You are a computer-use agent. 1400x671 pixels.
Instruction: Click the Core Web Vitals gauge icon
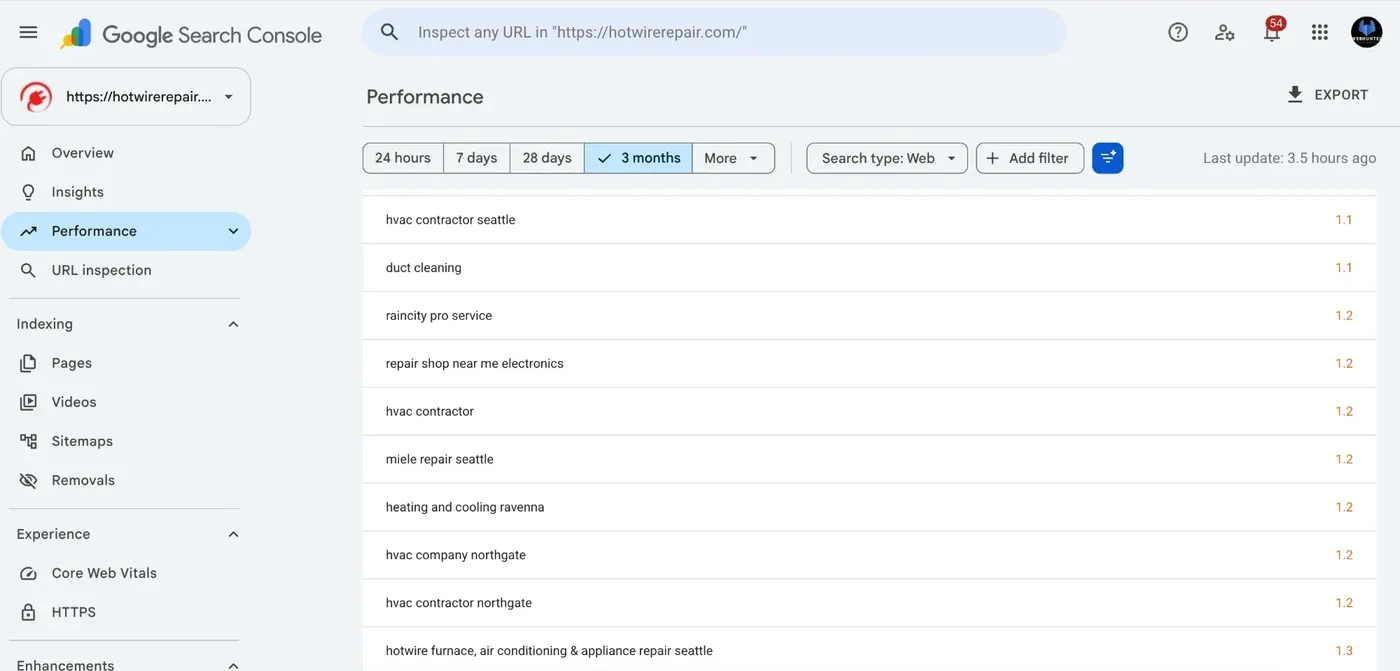pos(29,573)
